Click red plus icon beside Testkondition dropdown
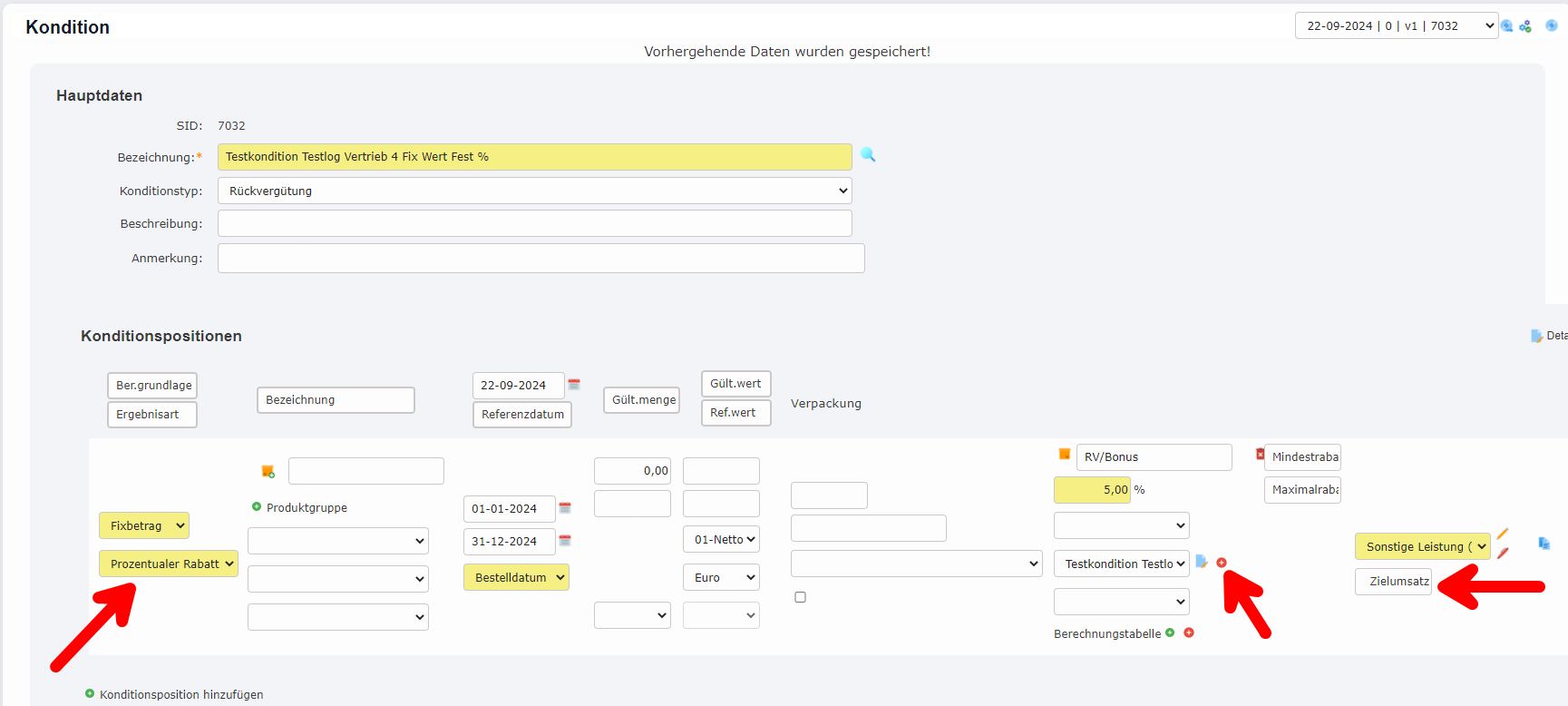The image size is (1568, 706). [1222, 563]
